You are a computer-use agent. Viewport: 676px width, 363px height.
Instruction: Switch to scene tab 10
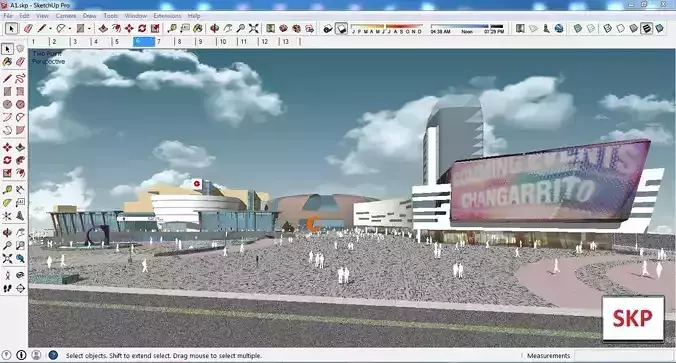(226, 42)
